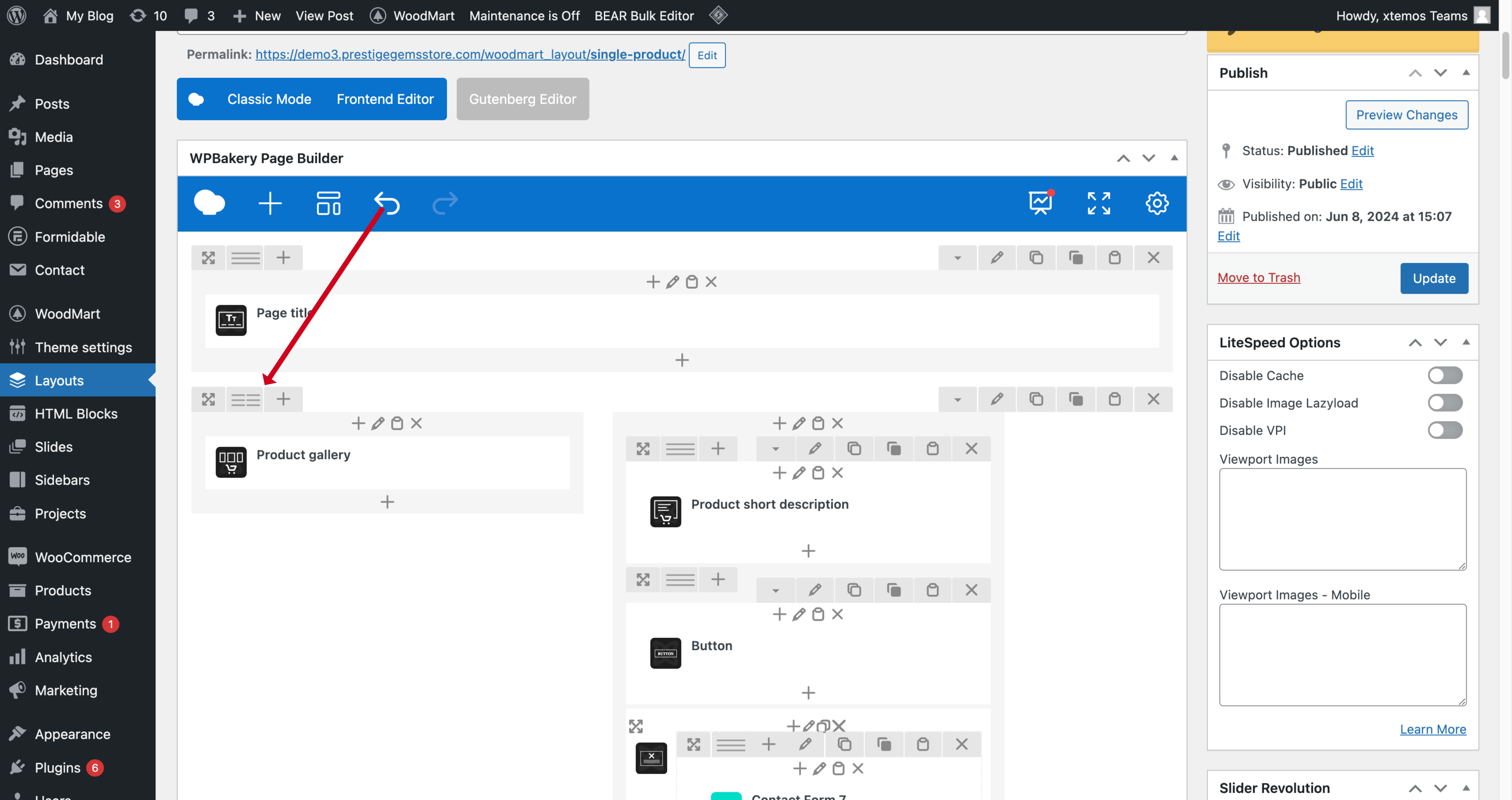Delete the Page title row
Image resolution: width=1512 pixels, height=800 pixels.
(1153, 258)
